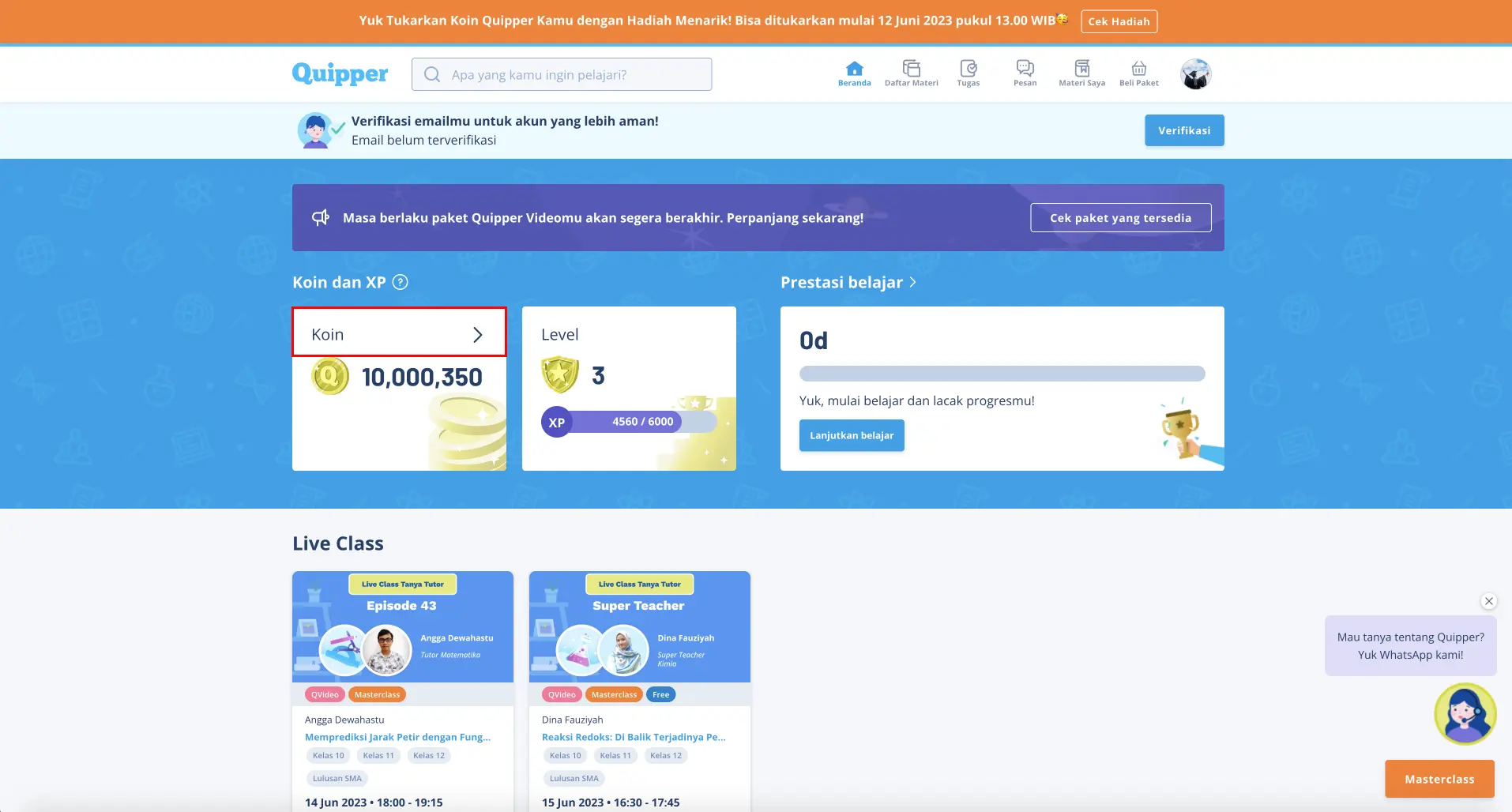Click Cek paket yang tersedia
Image resolution: width=1512 pixels, height=812 pixels.
point(1120,218)
